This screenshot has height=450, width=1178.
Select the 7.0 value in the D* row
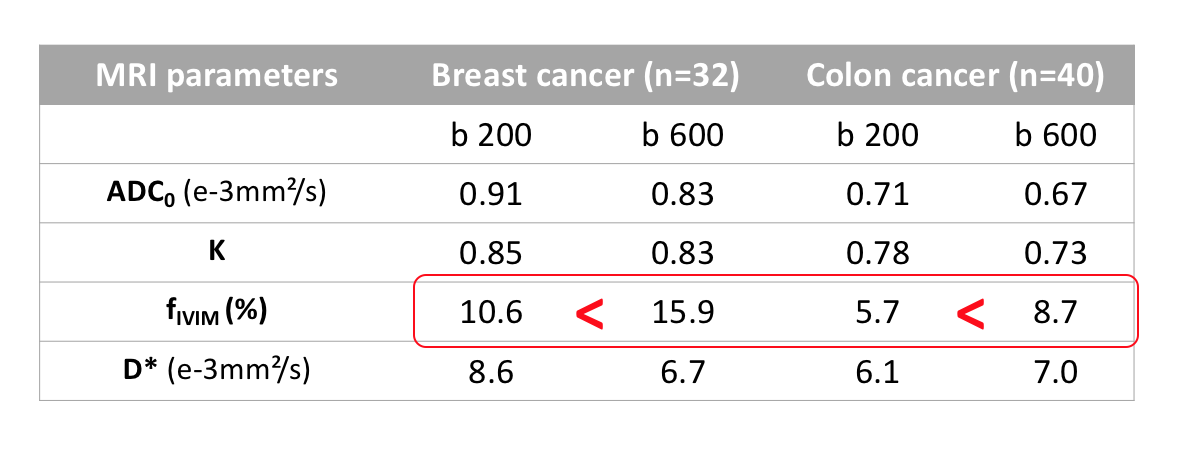pyautogui.click(x=1055, y=372)
